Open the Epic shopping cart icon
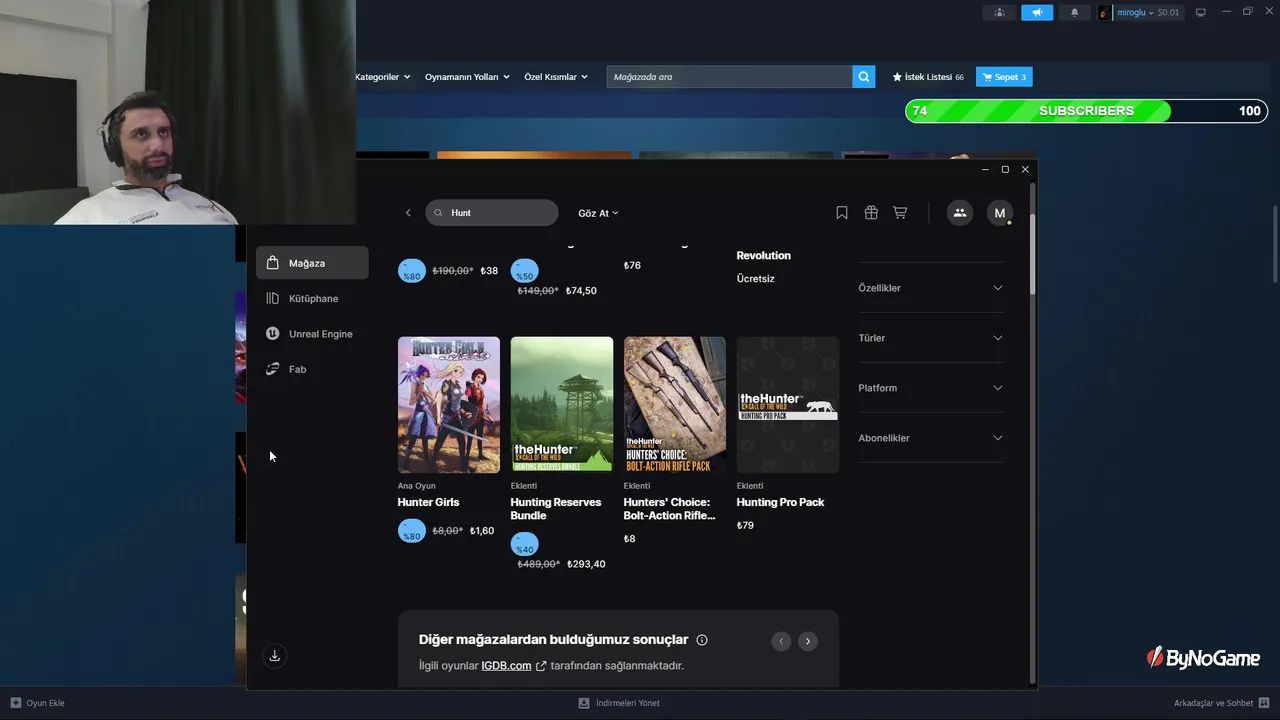1280x720 pixels. click(x=900, y=213)
